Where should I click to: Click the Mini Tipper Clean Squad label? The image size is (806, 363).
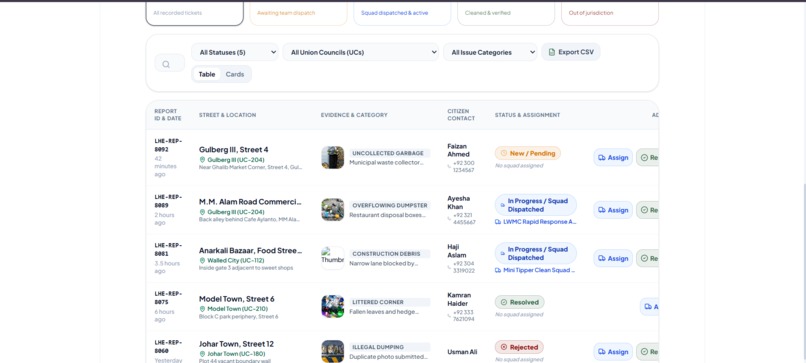pos(535,270)
